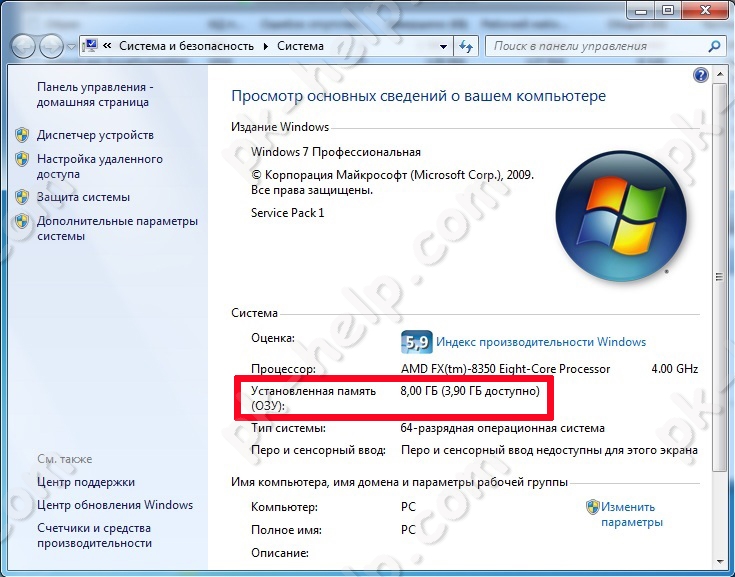Open Дополнительные параметры системы
Viewport: 735px width, 577px height.
117,228
